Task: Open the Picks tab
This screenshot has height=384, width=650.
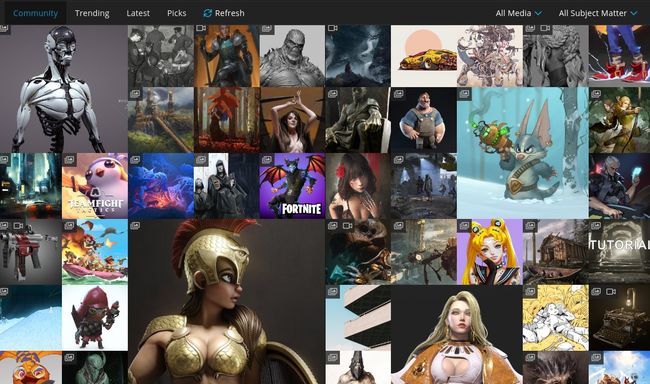Action: pyautogui.click(x=177, y=13)
